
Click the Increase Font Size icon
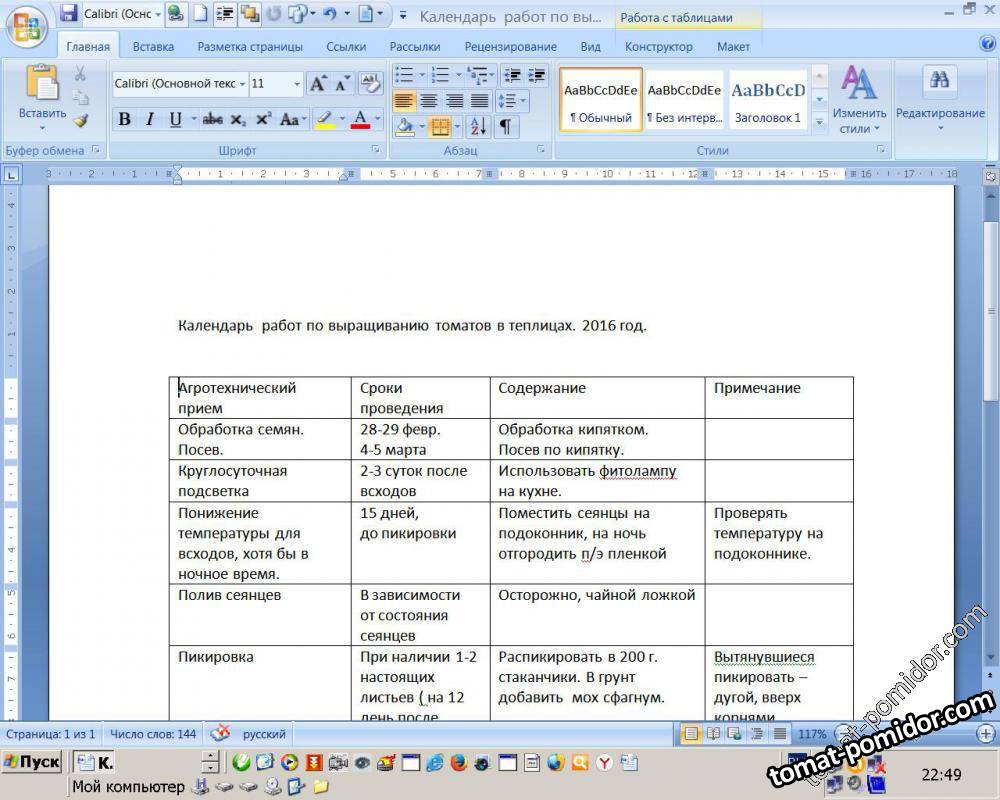(x=317, y=83)
